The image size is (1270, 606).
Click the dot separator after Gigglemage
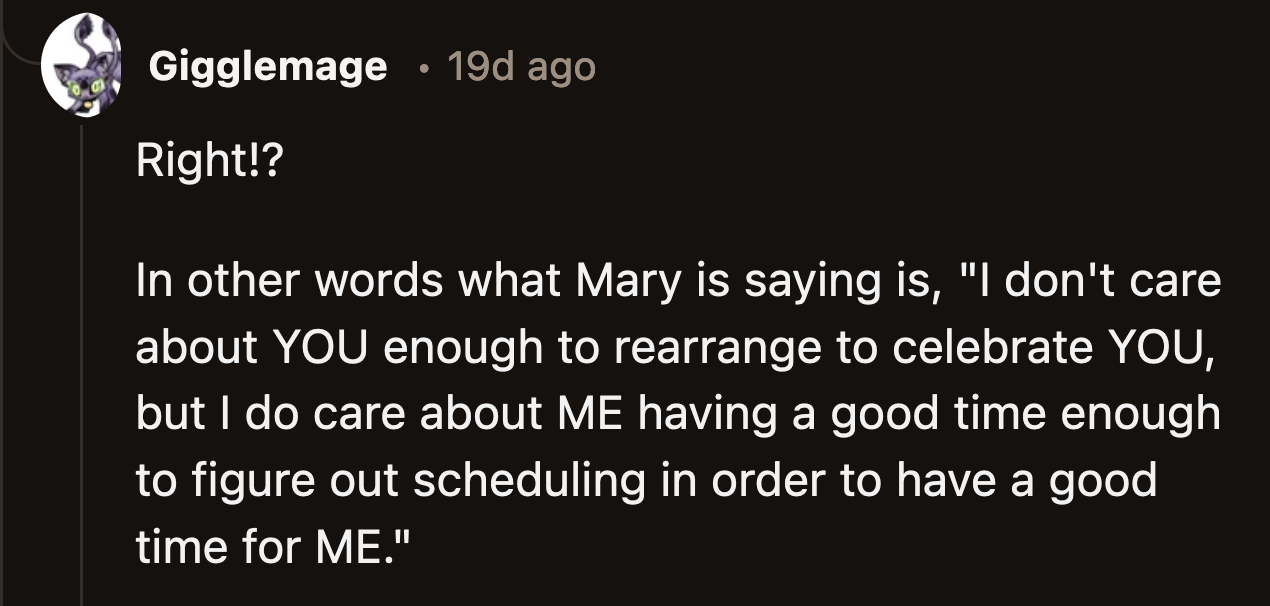(423, 70)
